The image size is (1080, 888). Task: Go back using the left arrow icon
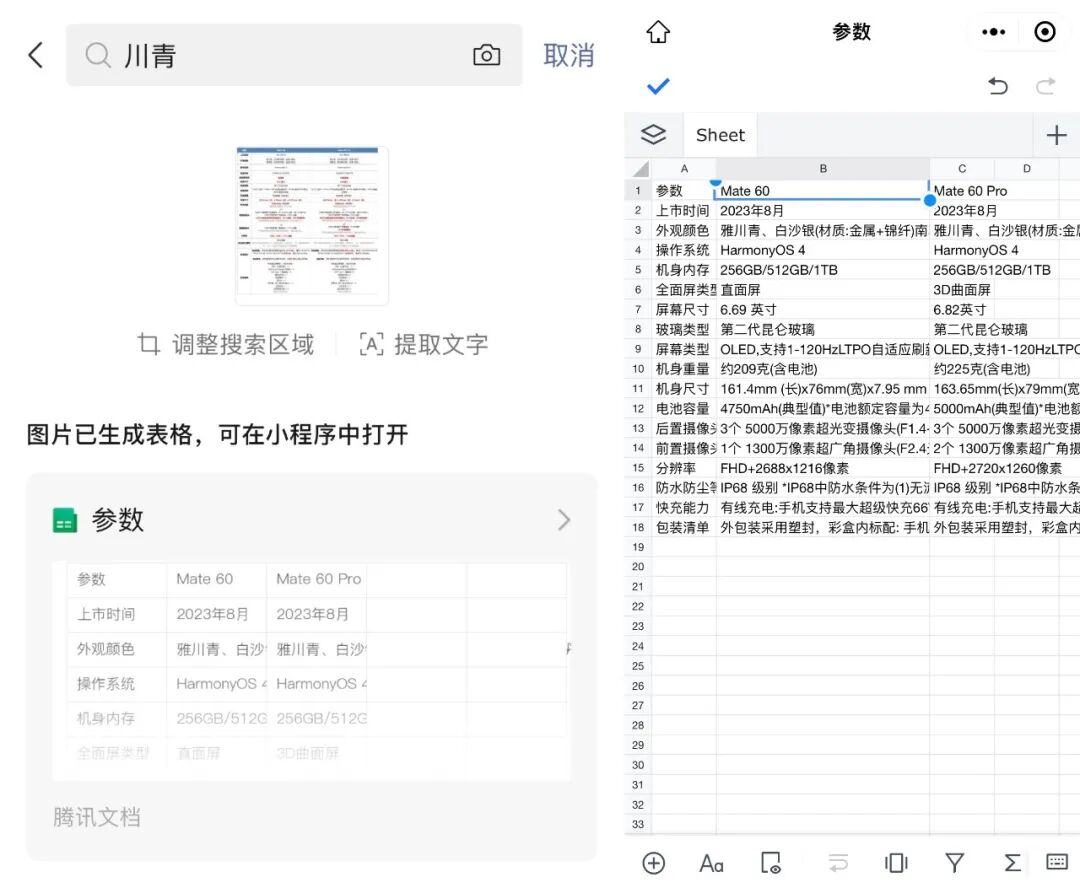pos(36,55)
